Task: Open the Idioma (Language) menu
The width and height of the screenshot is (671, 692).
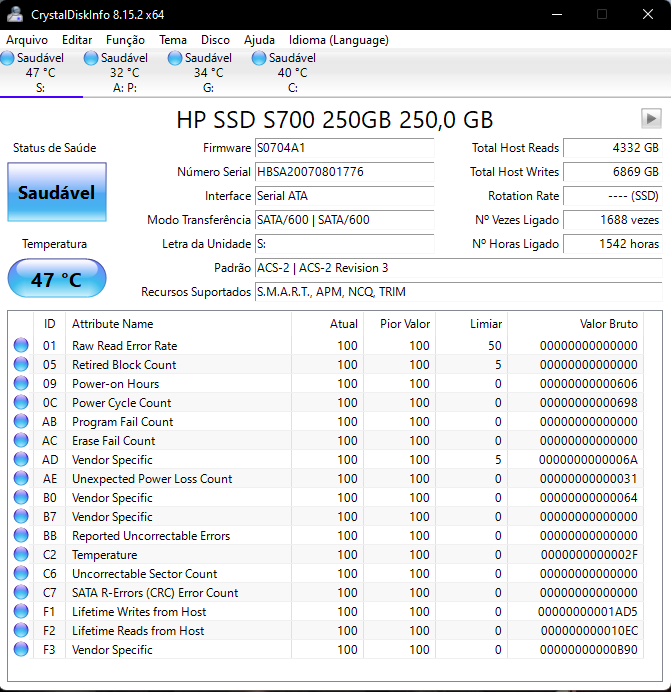Action: [x=339, y=40]
